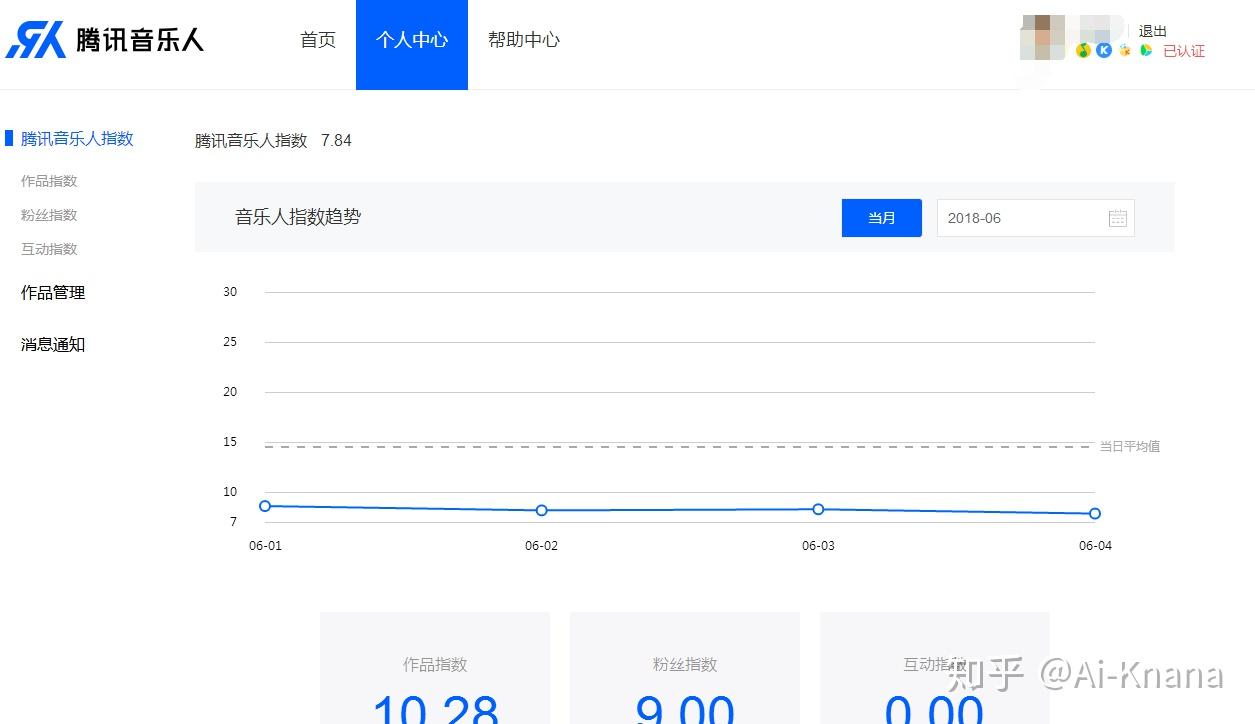This screenshot has width=1255, height=724.
Task: Open the 互动指数 sidebar entry
Action: point(48,249)
